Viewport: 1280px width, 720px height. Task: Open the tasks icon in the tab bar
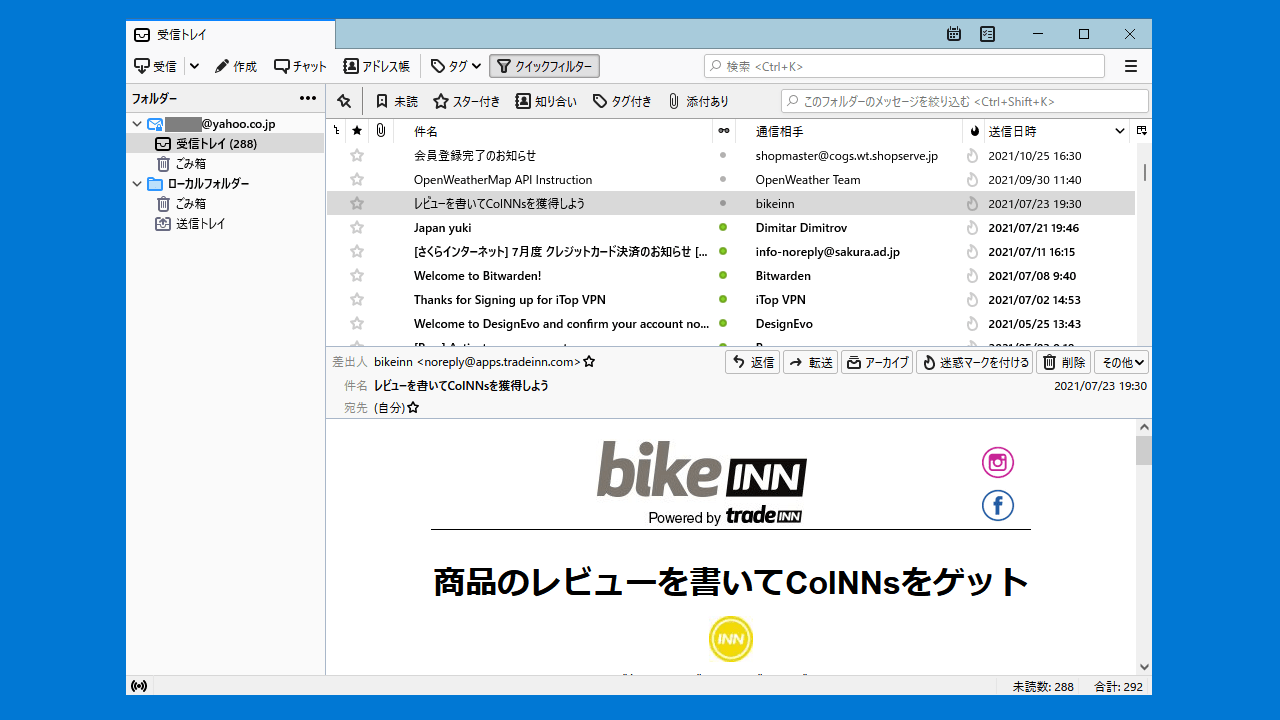[988, 34]
